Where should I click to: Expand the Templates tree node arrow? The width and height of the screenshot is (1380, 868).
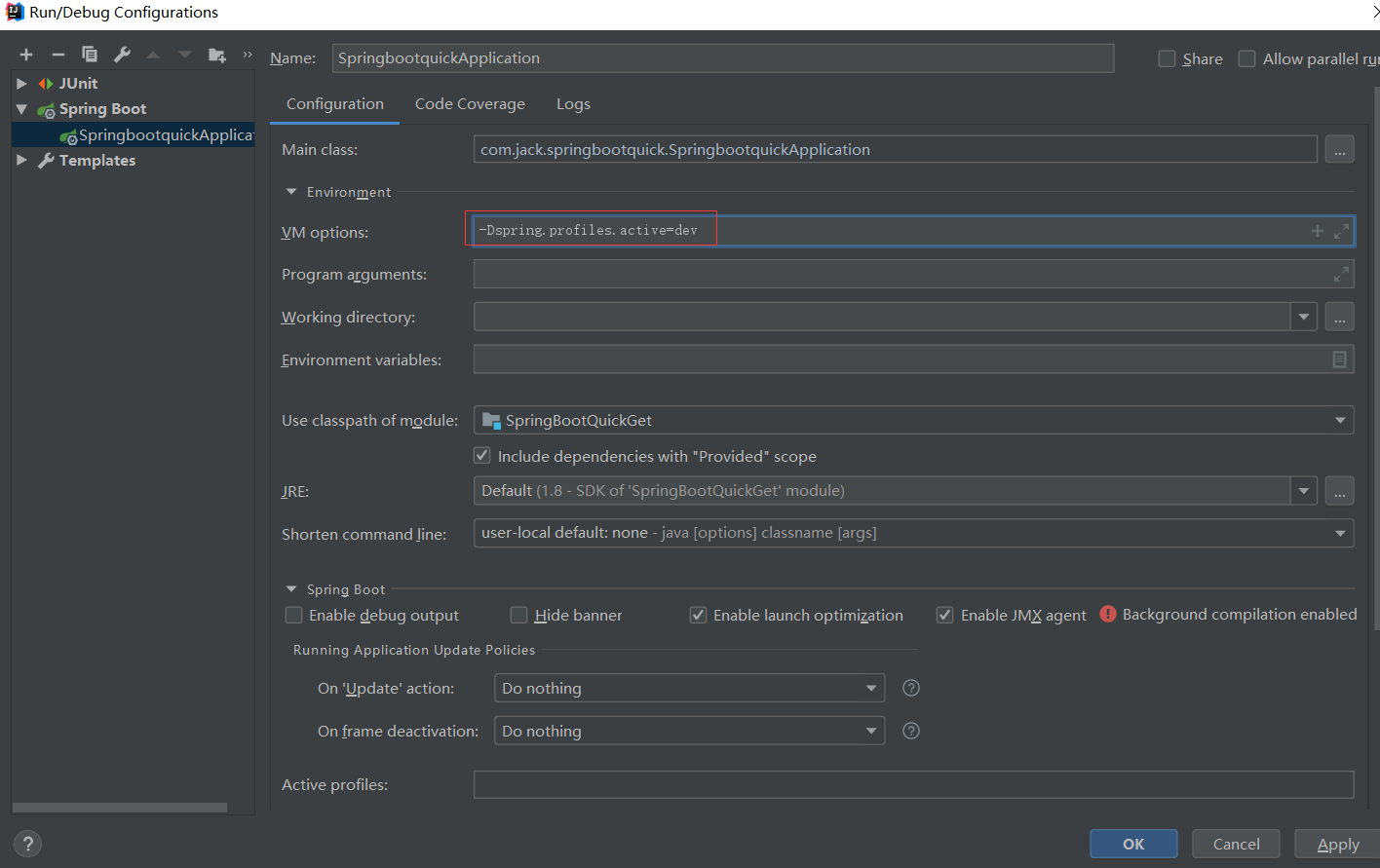(21, 160)
